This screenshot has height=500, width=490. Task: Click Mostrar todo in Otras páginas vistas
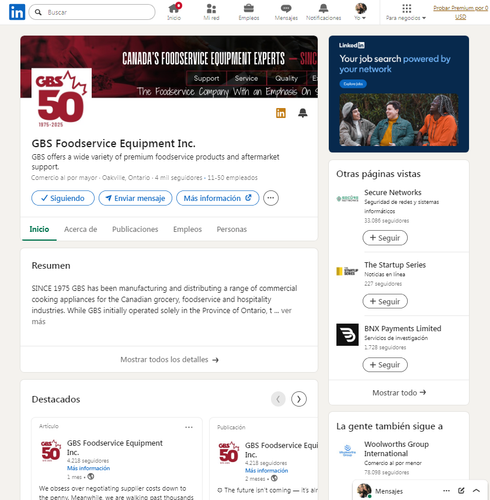click(399, 393)
